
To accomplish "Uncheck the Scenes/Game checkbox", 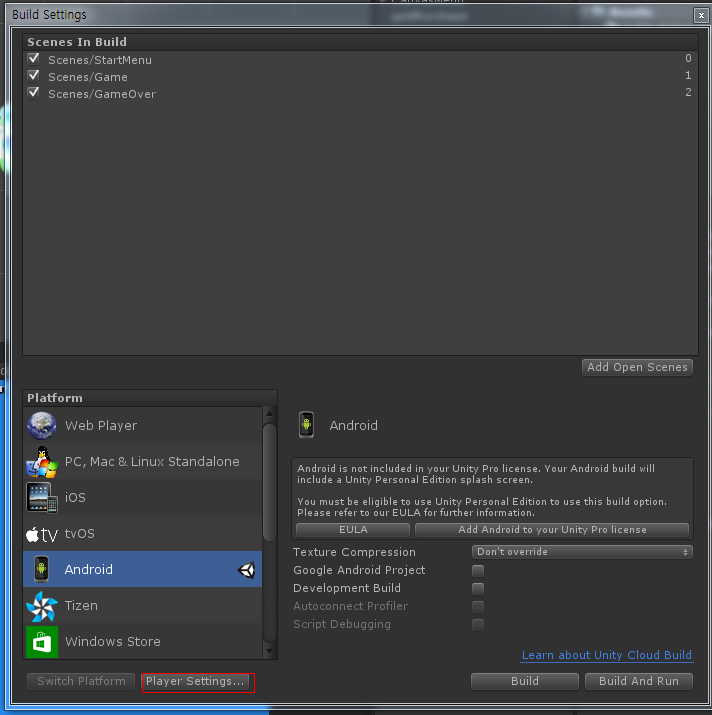I will [33, 76].
